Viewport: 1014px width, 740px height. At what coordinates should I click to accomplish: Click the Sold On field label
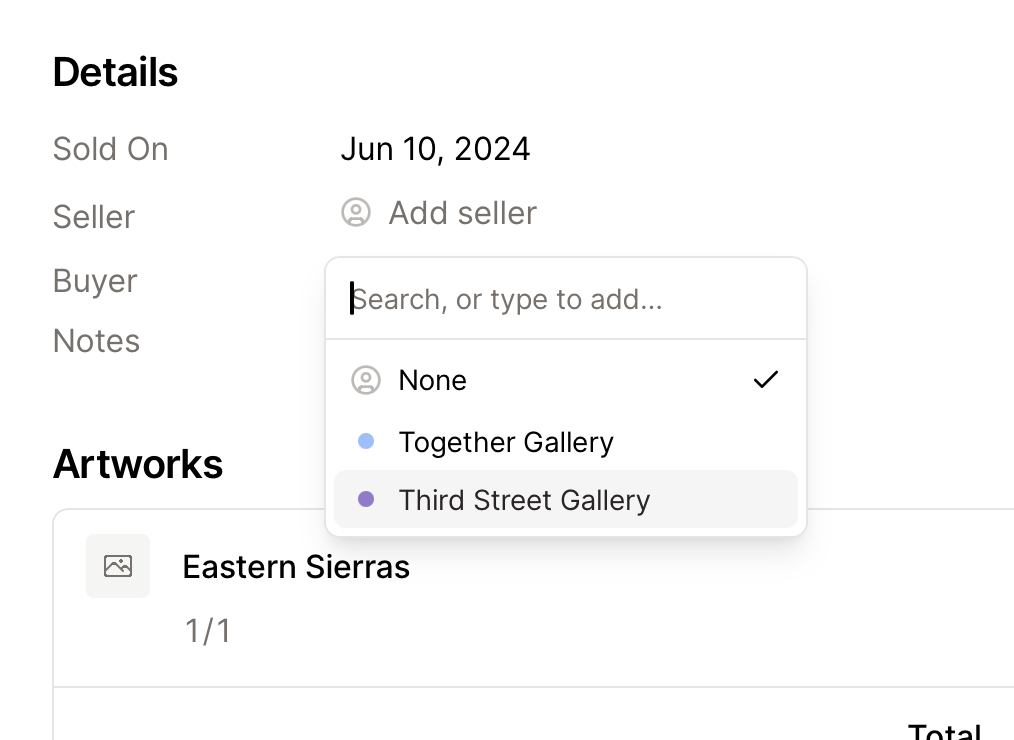tap(110, 149)
